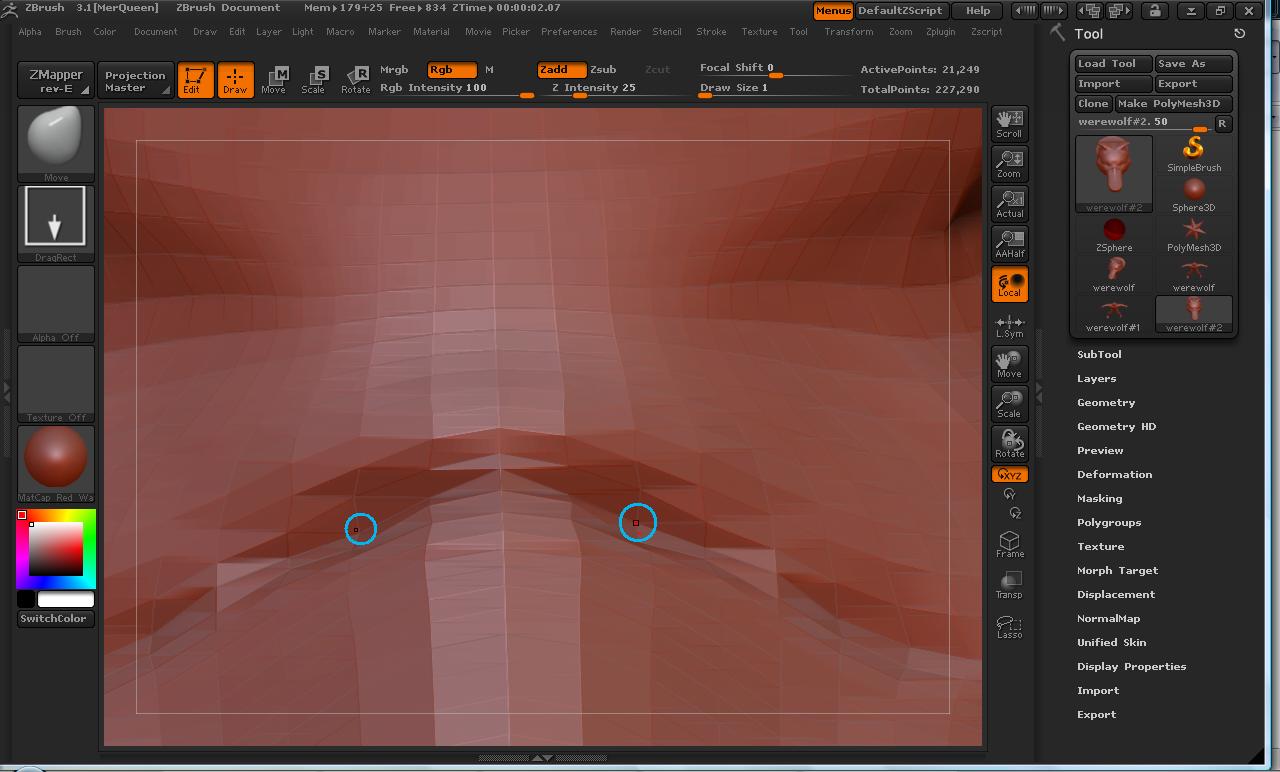The width and height of the screenshot is (1280, 772).
Task: Click the Rotate icon on the right shelf
Action: pyautogui.click(x=1009, y=444)
